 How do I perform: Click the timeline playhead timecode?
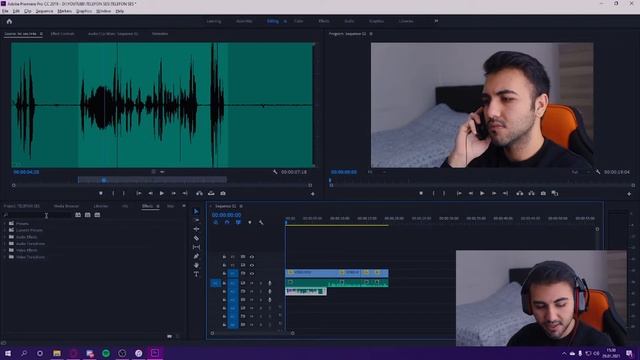point(227,215)
